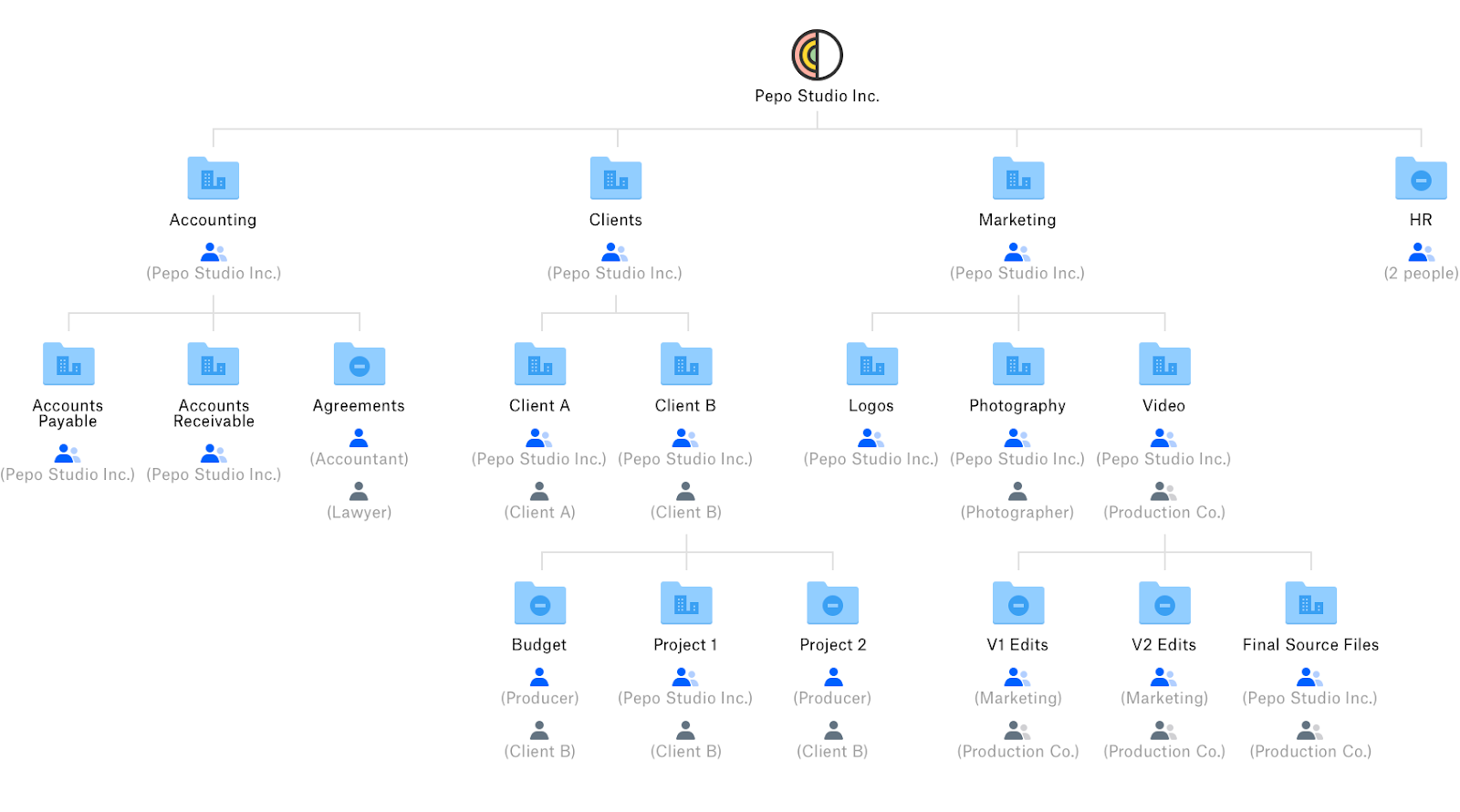The image size is (1460, 812).
Task: Open the Final Source Files folder icon
Action: pyautogui.click(x=1310, y=602)
